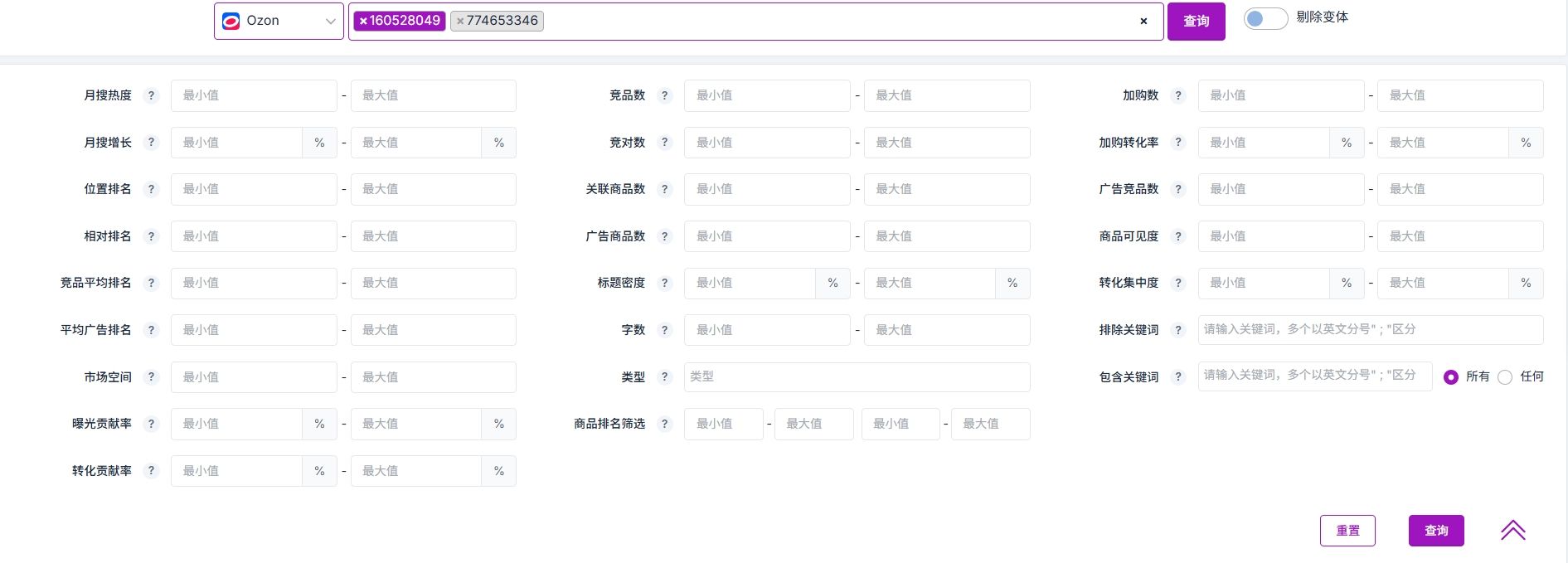Viewport: 1568px width, 563px height.
Task: Open the 类型 selection field
Action: [x=857, y=376]
